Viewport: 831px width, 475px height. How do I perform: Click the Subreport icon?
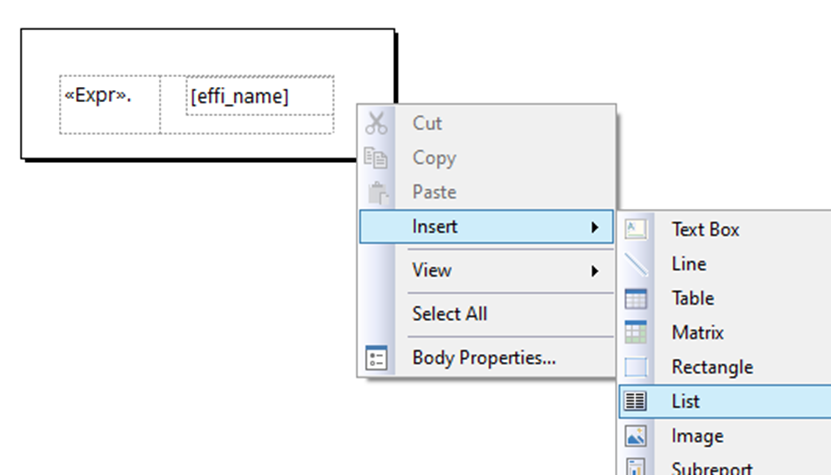tap(635, 468)
